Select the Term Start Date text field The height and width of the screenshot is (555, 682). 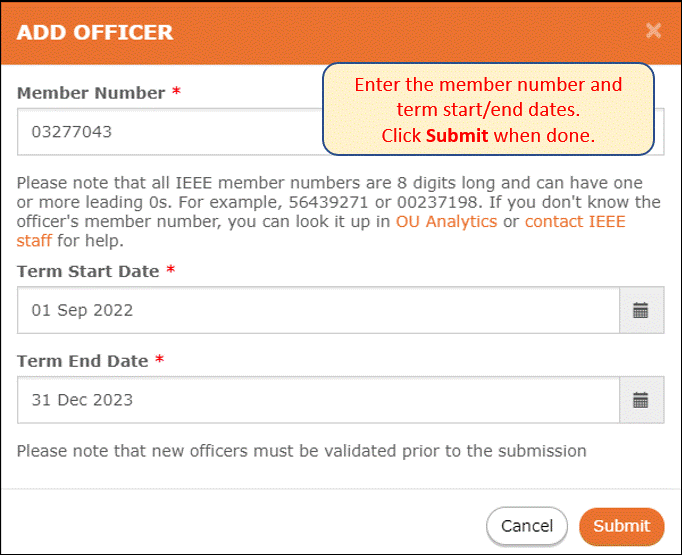tap(318, 310)
